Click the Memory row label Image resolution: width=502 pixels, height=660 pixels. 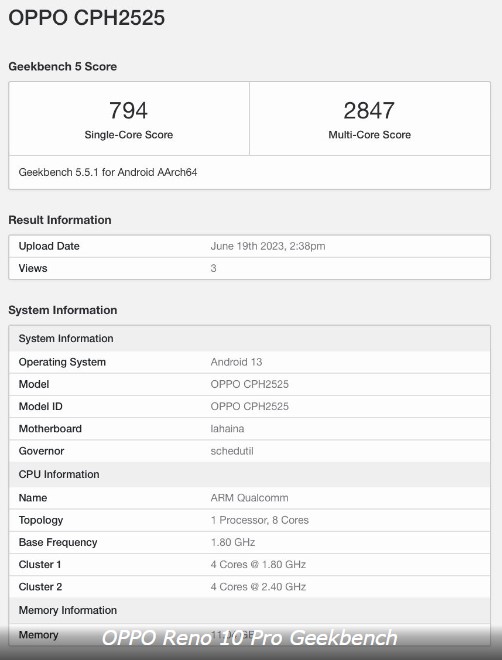(38, 635)
